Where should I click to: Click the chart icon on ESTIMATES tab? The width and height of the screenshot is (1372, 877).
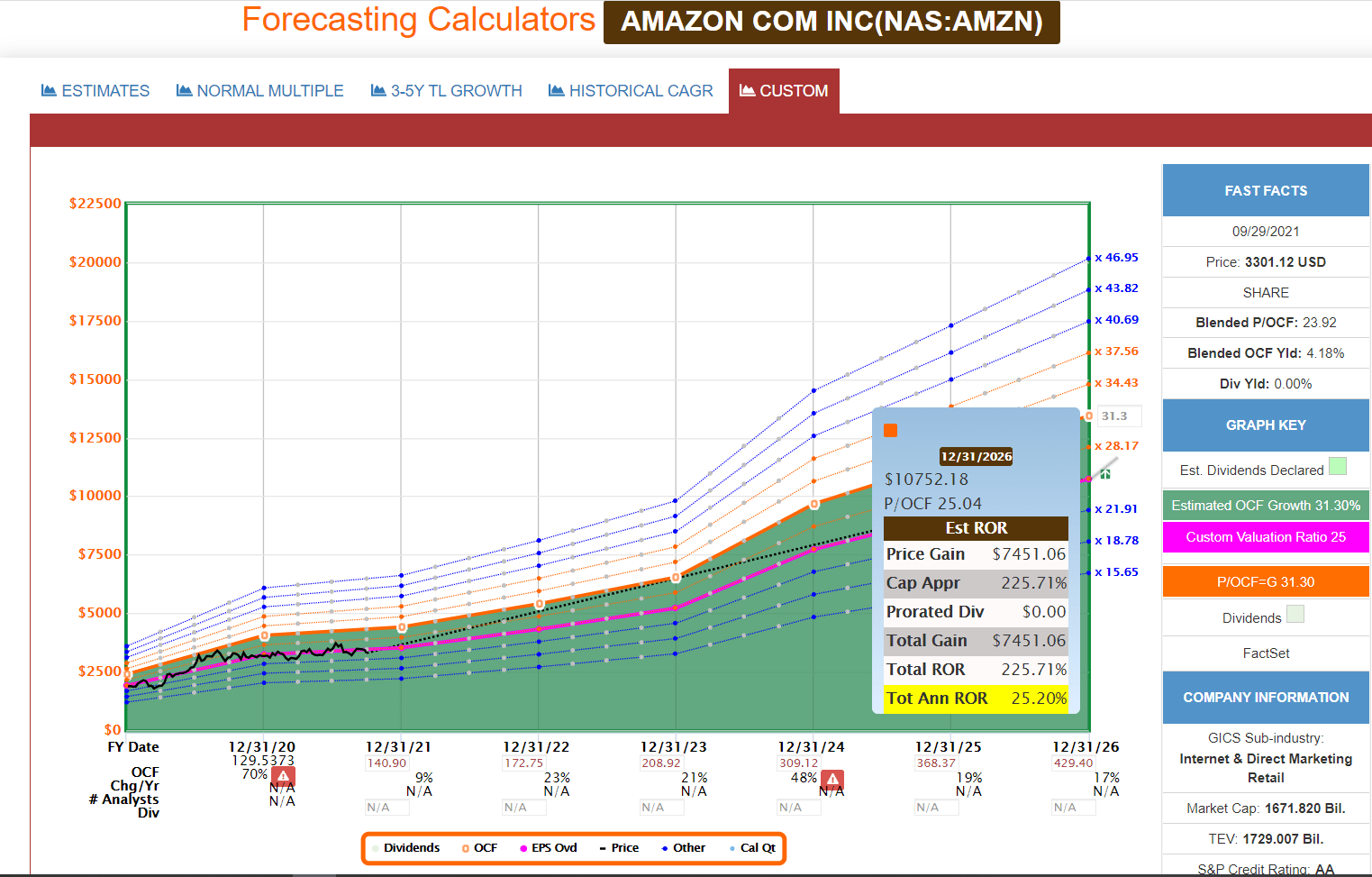tap(49, 90)
